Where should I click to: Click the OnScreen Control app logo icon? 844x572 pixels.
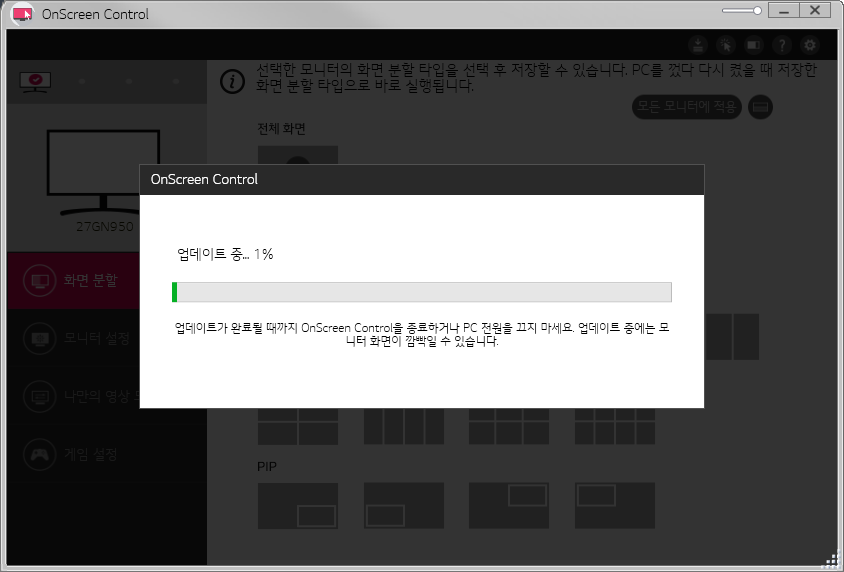(22, 14)
